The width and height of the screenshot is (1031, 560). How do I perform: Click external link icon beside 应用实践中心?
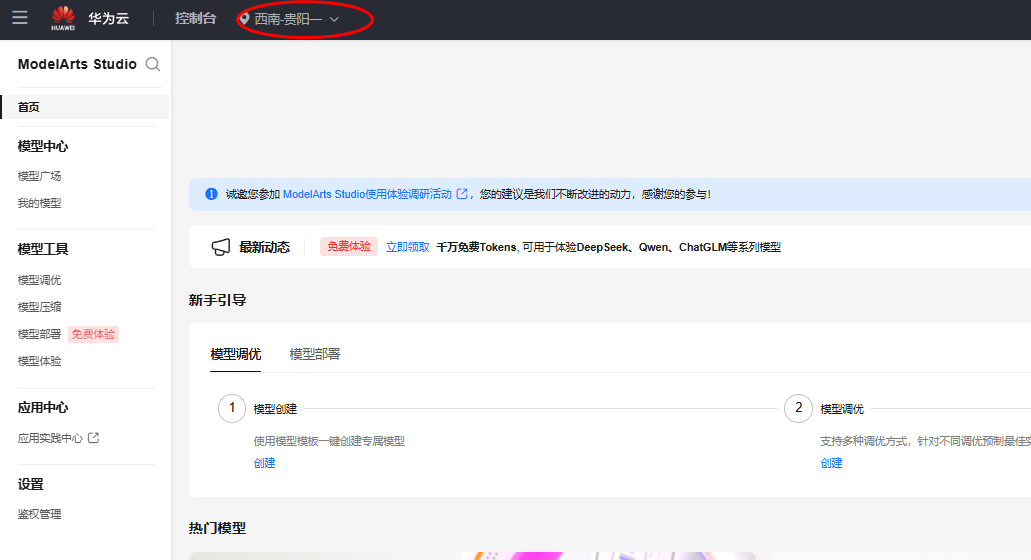coord(93,438)
